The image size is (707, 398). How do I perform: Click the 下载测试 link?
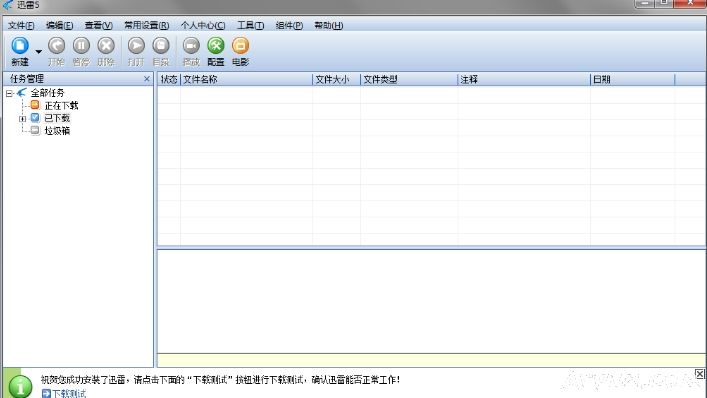click(69, 393)
